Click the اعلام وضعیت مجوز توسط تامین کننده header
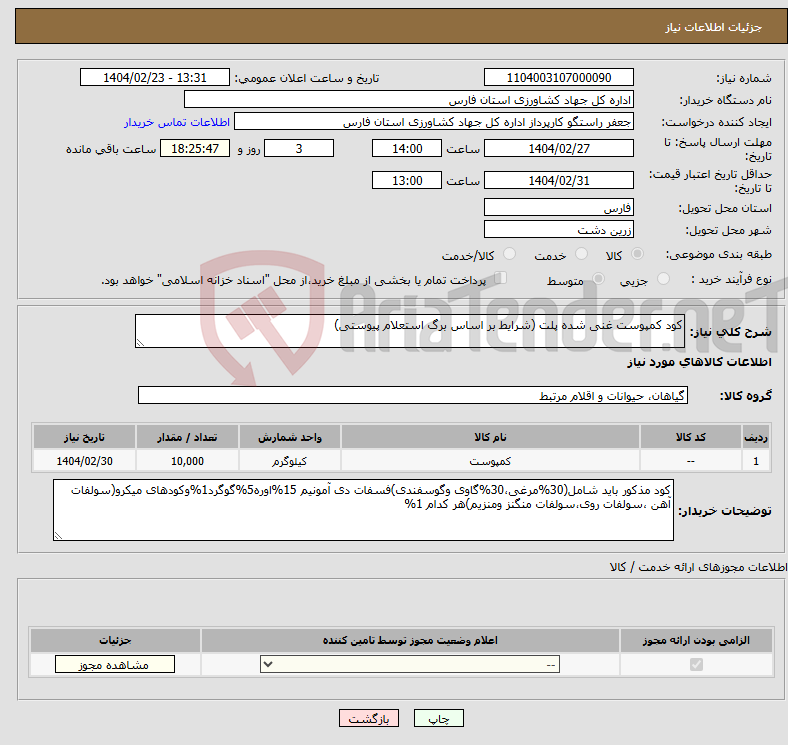This screenshot has width=788, height=745. point(410,640)
